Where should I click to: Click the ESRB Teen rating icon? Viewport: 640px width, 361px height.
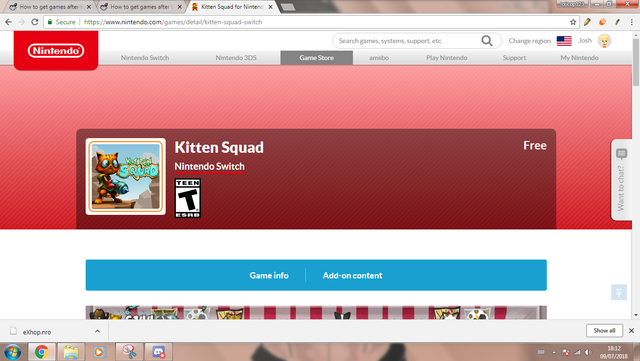pyautogui.click(x=188, y=198)
